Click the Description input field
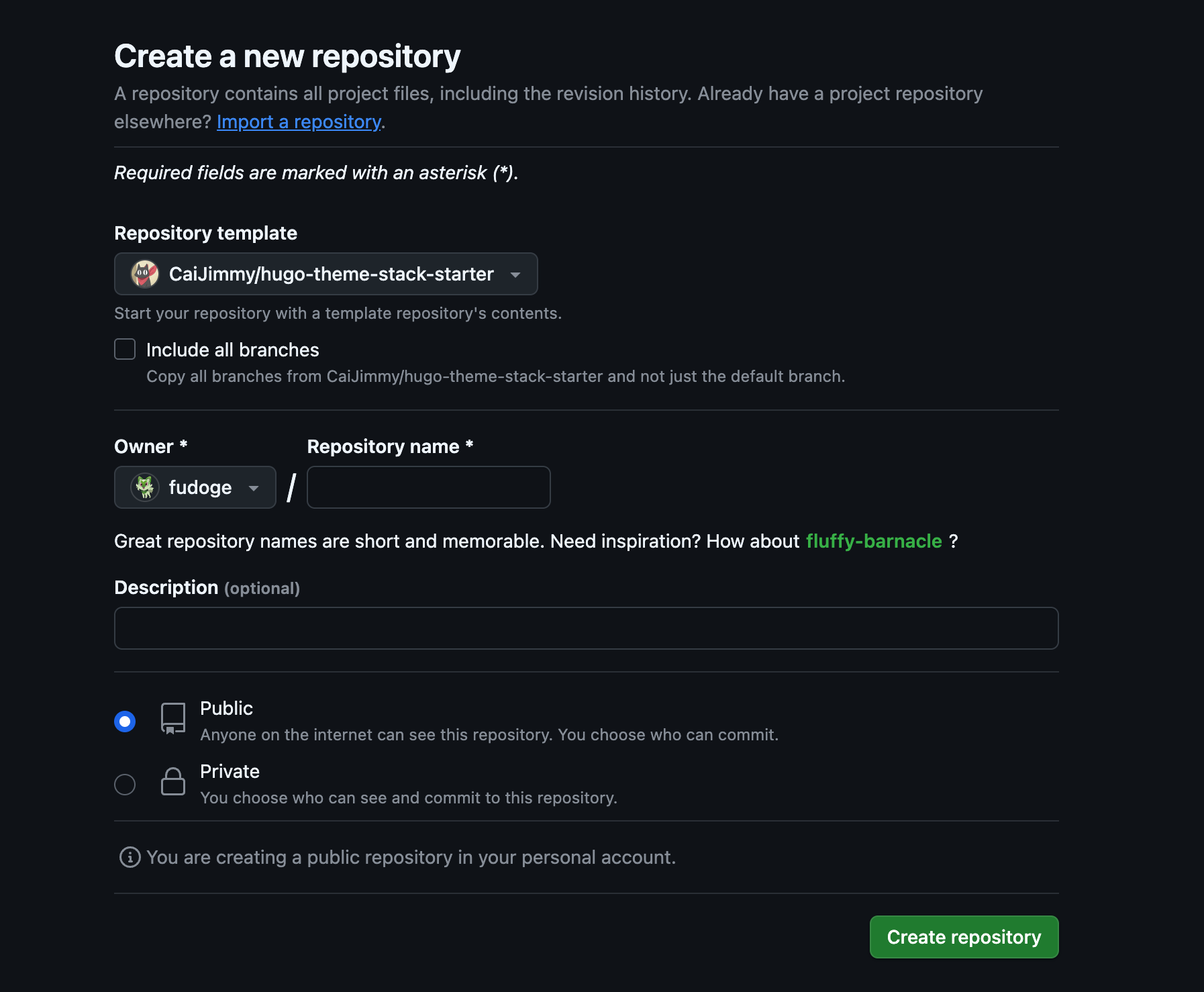The height and width of the screenshot is (992, 1204). pos(585,628)
